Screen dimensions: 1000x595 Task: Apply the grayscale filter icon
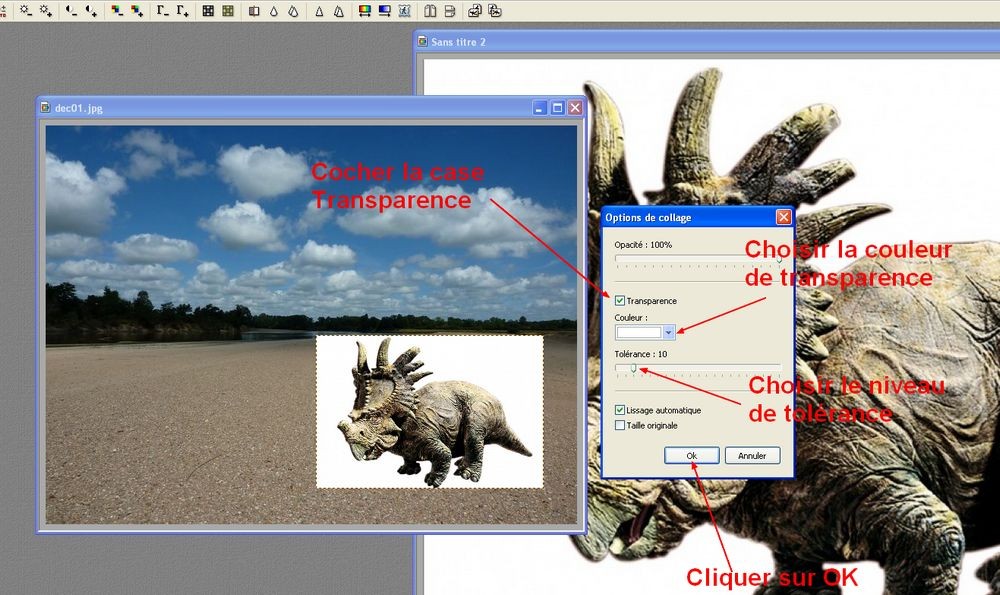(x=208, y=11)
